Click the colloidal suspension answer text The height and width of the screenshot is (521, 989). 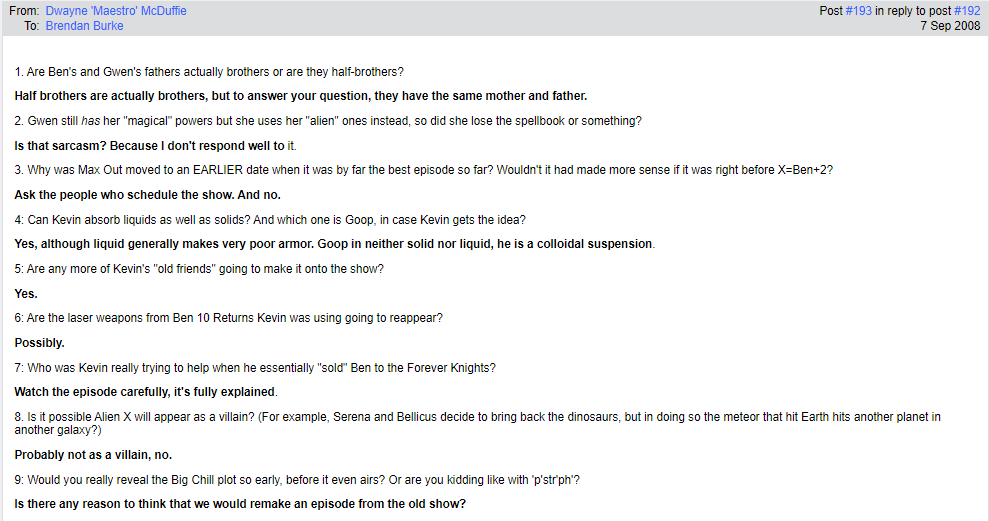coord(334,244)
